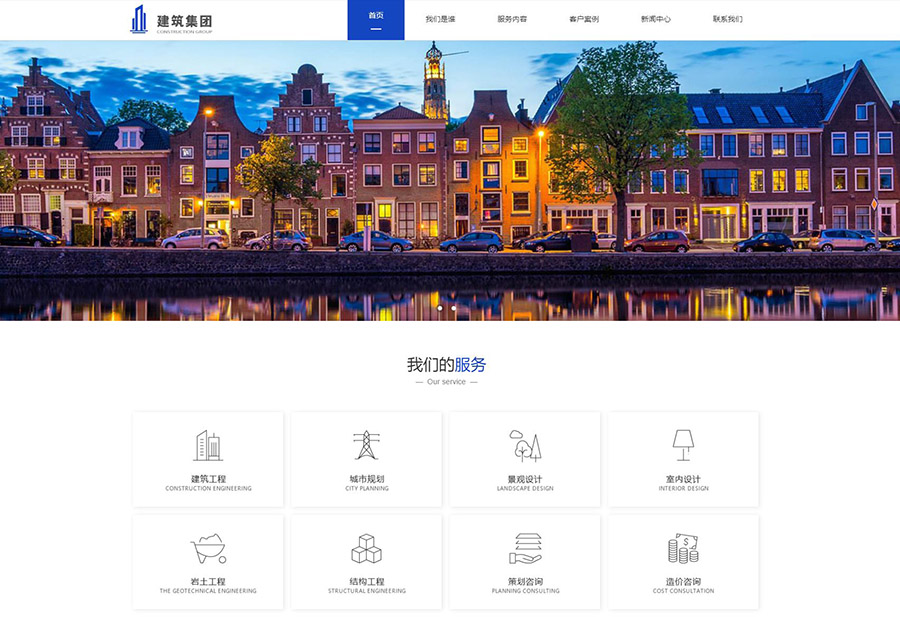The height and width of the screenshot is (617, 900).
Task: Select the power tower icon for 城市规划
Action: tap(366, 446)
